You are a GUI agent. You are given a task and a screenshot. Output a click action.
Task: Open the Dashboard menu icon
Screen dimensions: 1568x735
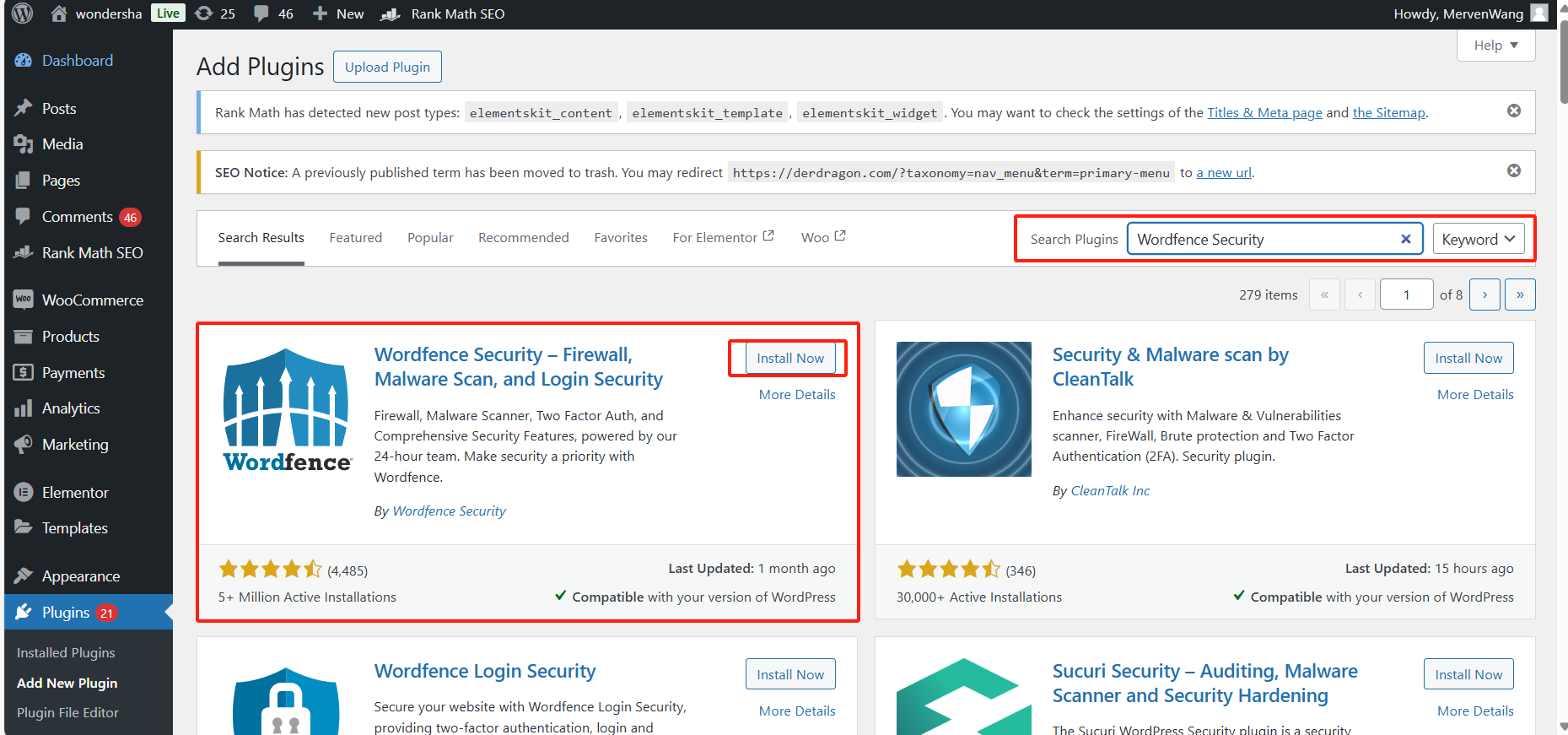24,61
